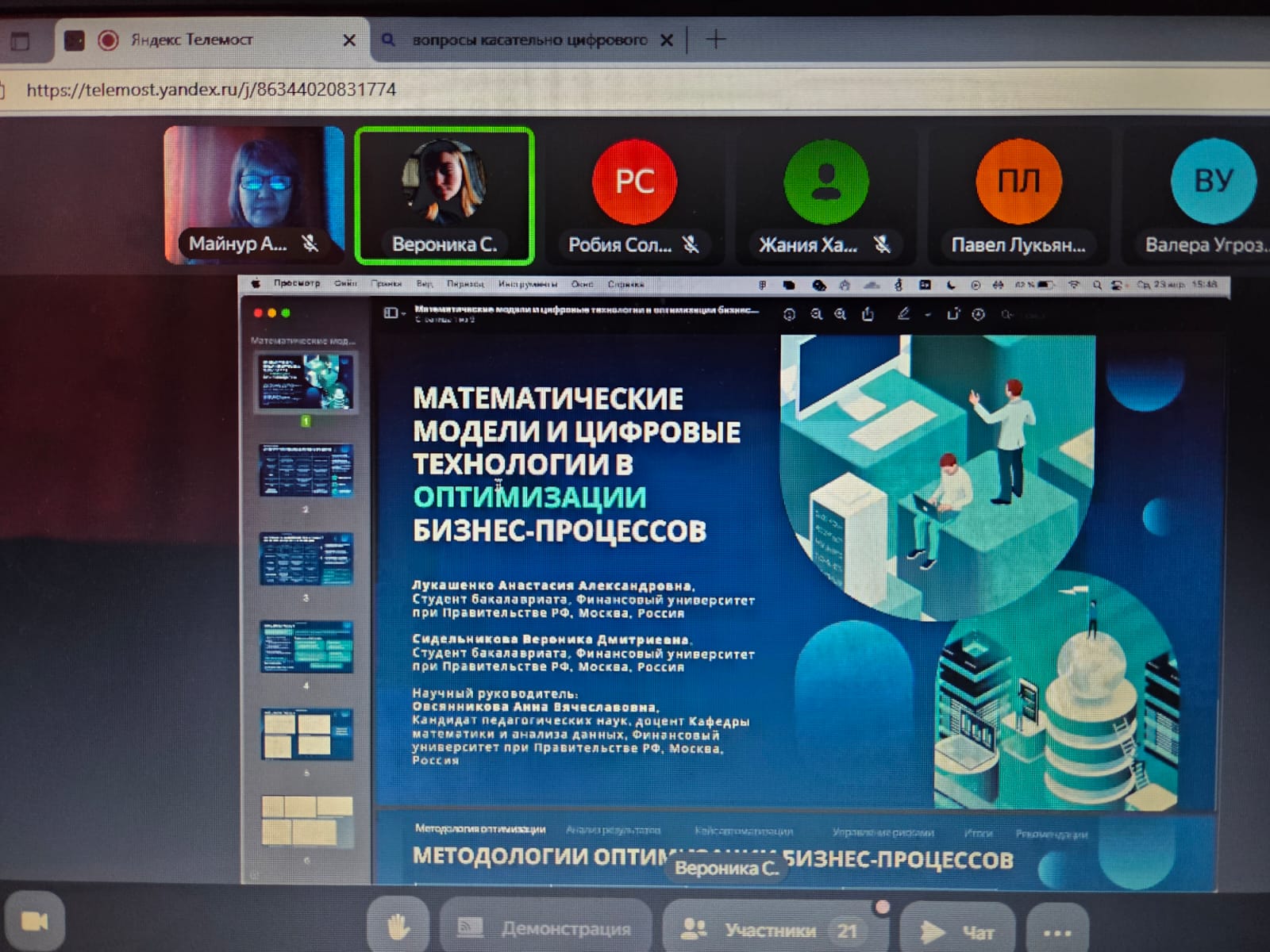Click the zoom in magnifier icon
This screenshot has height=952, width=1270.
(x=840, y=314)
